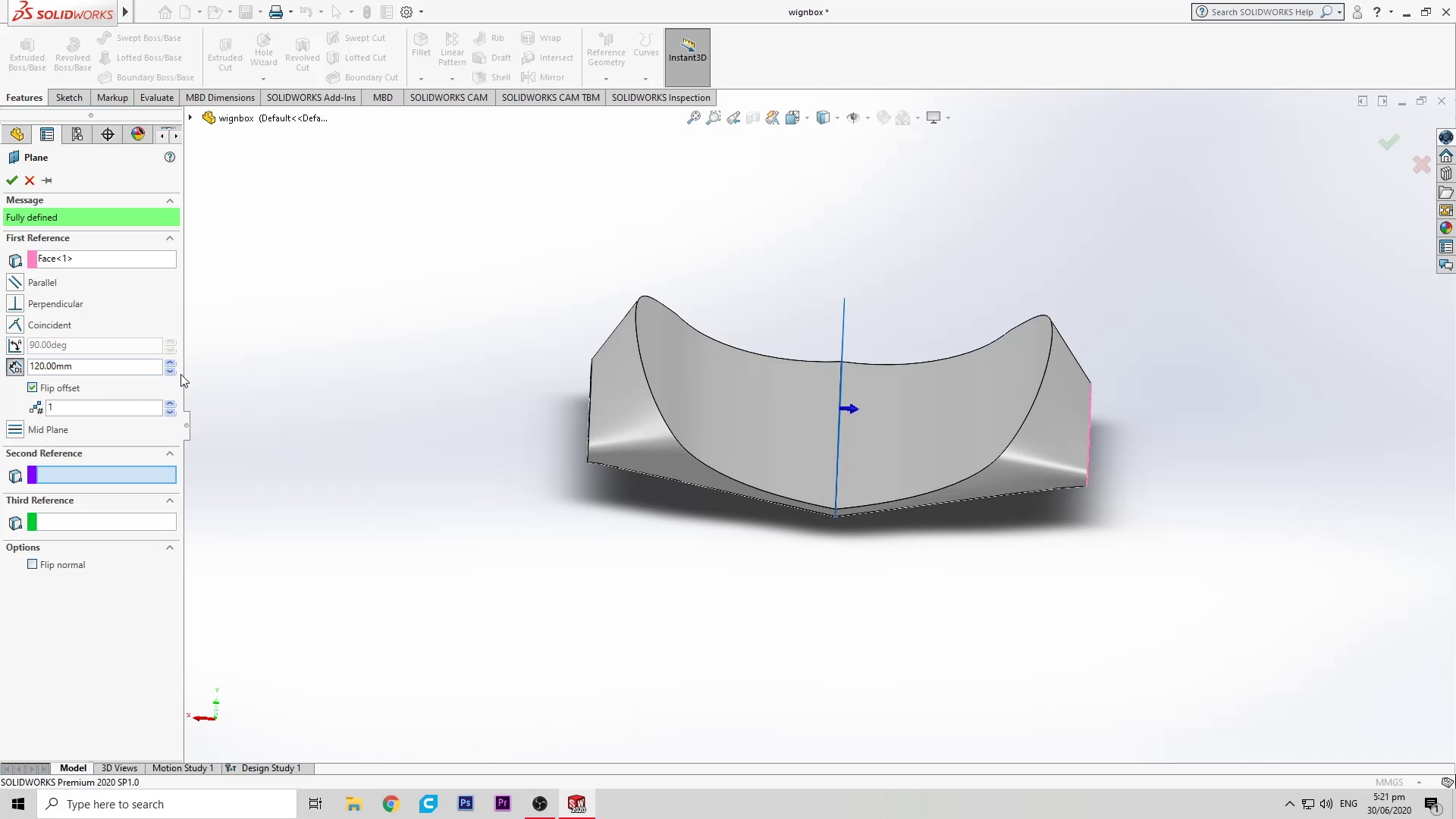Image resolution: width=1456 pixels, height=819 pixels.
Task: Open the PropertyManager panel tab
Action: pos(47,134)
